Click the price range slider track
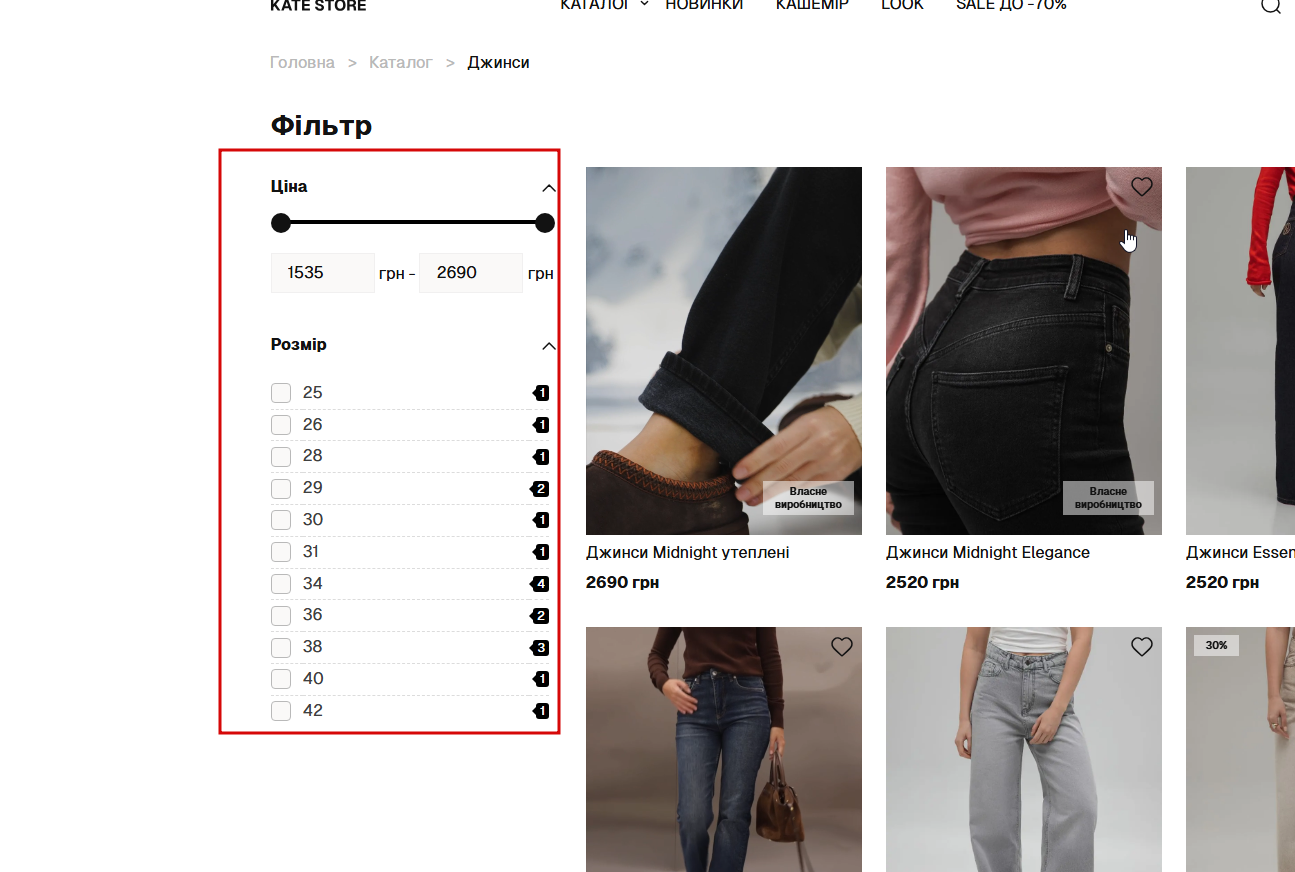The width and height of the screenshot is (1295, 872). [413, 222]
